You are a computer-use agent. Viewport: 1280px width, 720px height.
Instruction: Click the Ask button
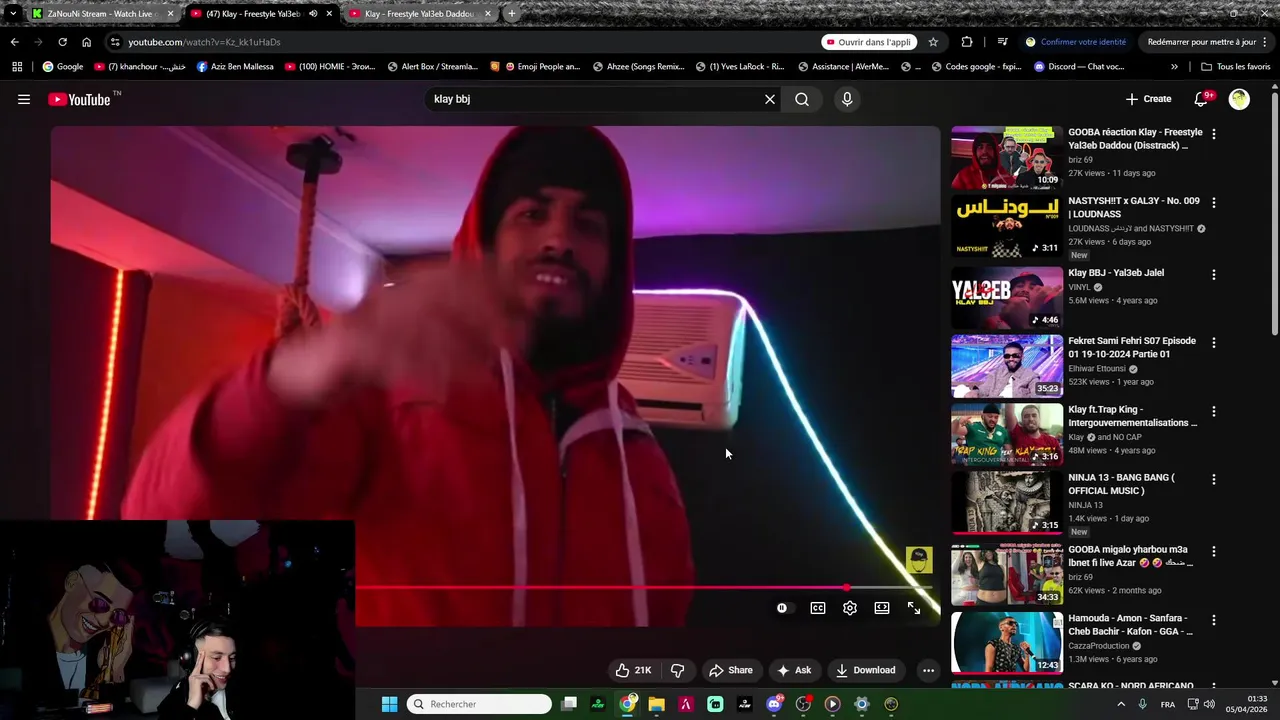[x=794, y=670]
